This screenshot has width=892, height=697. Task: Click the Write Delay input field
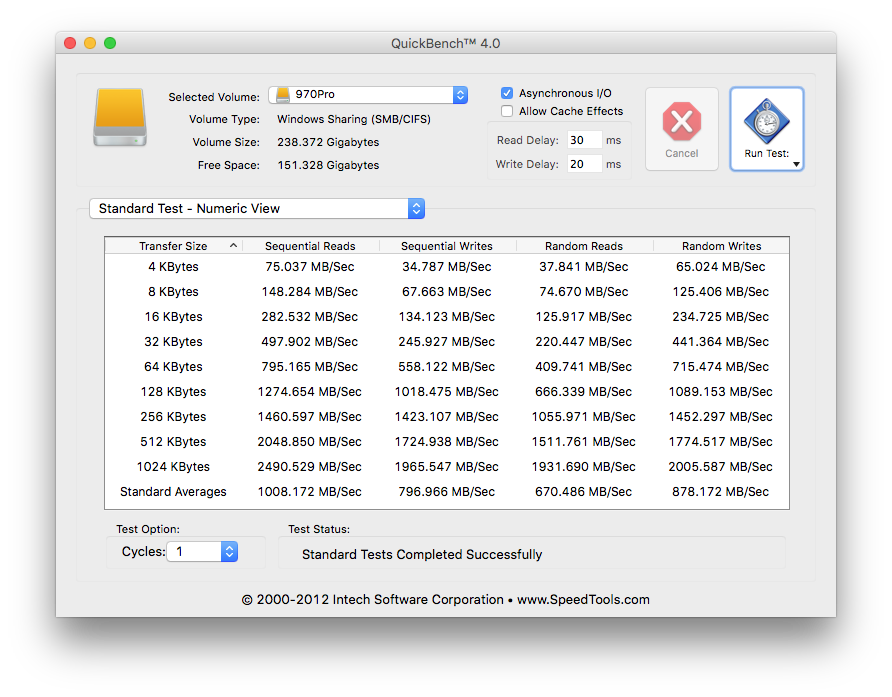(x=584, y=164)
